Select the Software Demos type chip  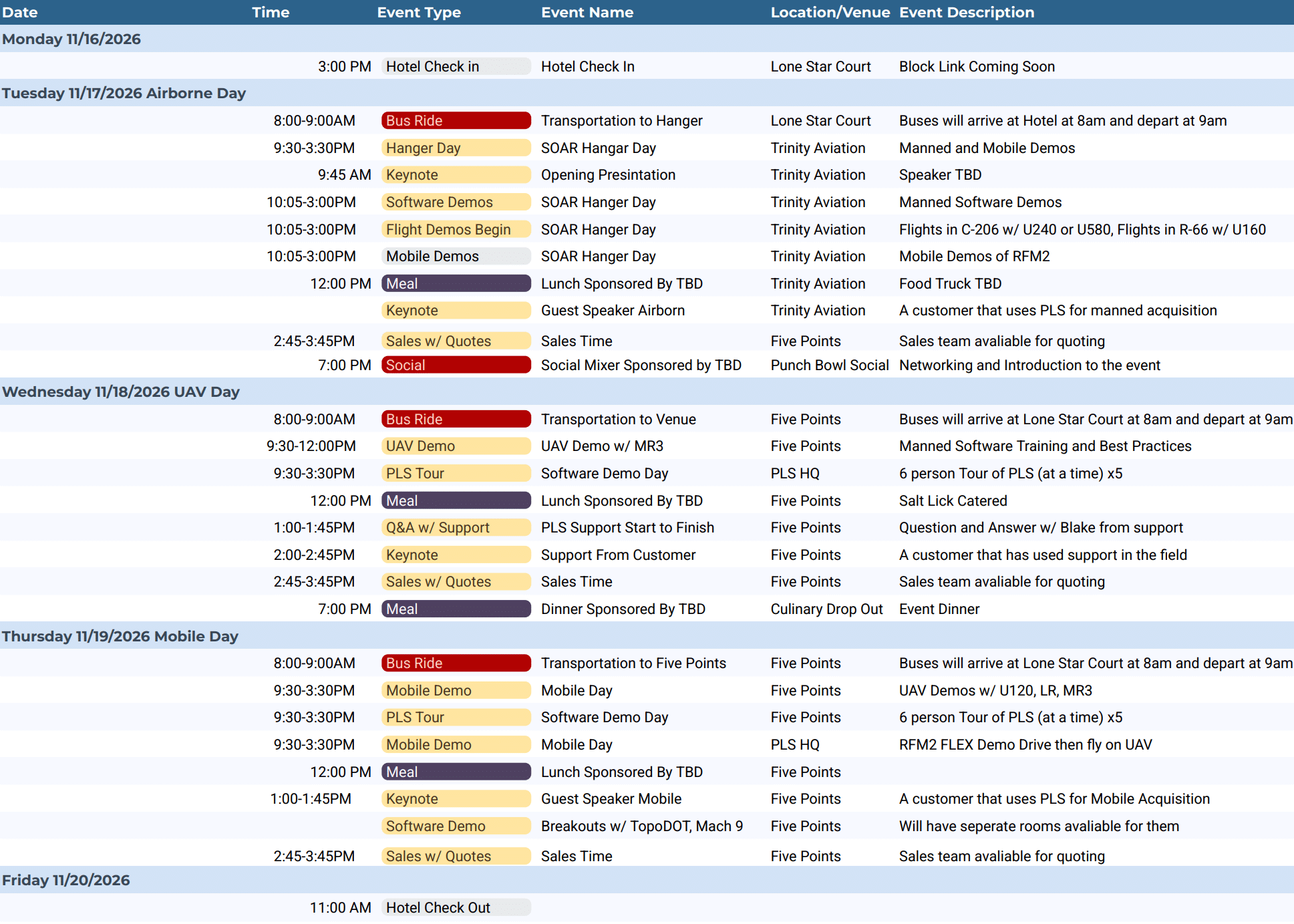(456, 202)
